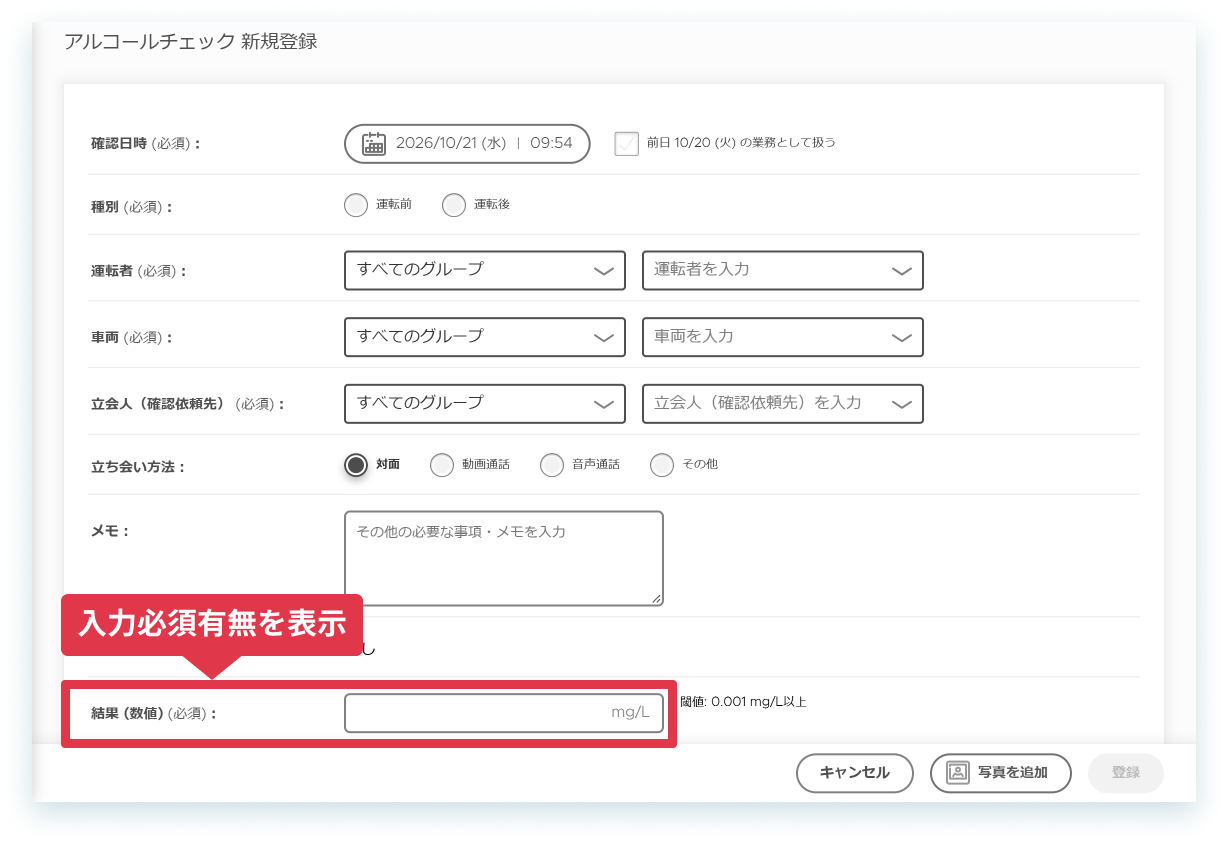Toggle 前日 10/20 (火) の業務として扱う checkbox
Viewport: 1228px width, 844px height.
pos(627,143)
